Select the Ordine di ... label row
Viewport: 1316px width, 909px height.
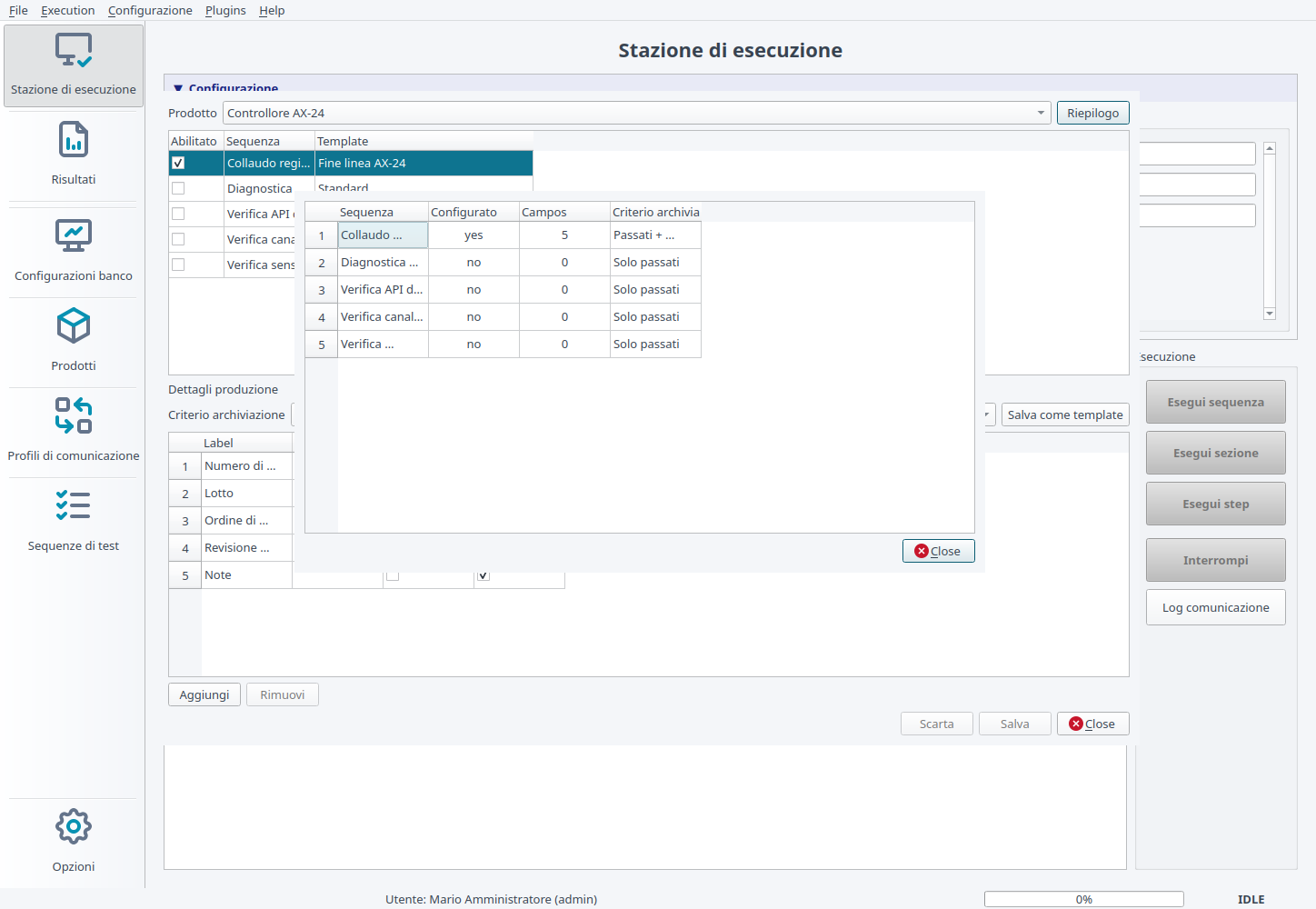(x=246, y=521)
